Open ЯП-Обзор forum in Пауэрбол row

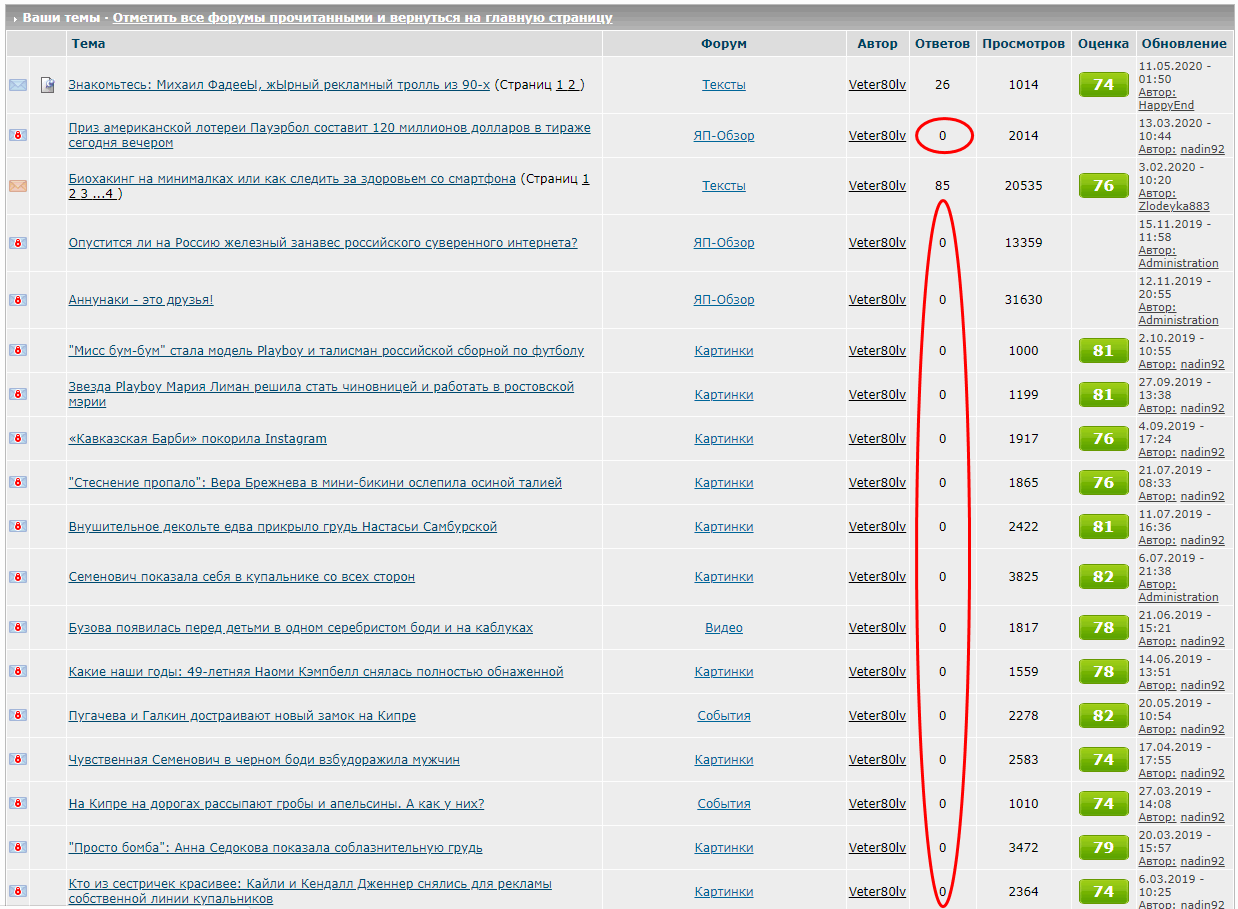(724, 136)
